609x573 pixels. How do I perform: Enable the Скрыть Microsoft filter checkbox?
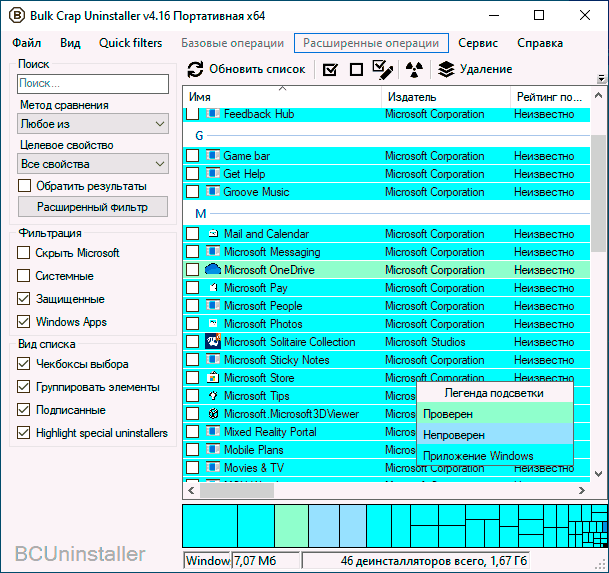pos(24,253)
